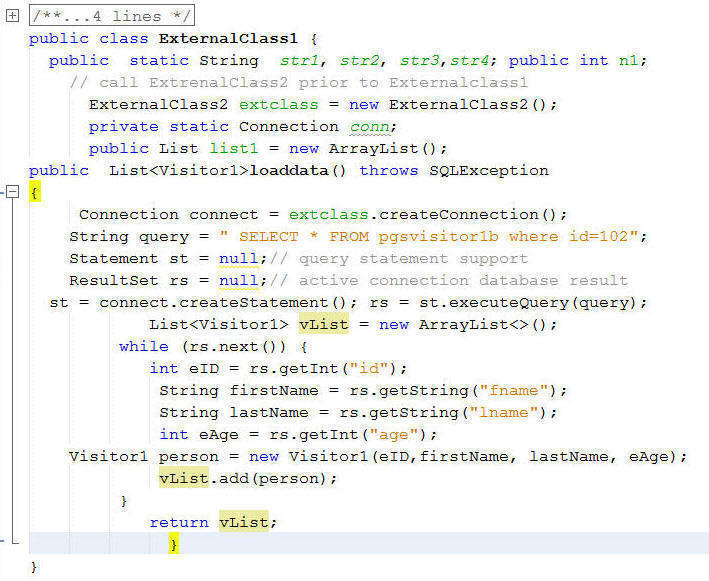Click the highlighted closing brace of loaddata
The image size is (709, 581).
coord(174,543)
